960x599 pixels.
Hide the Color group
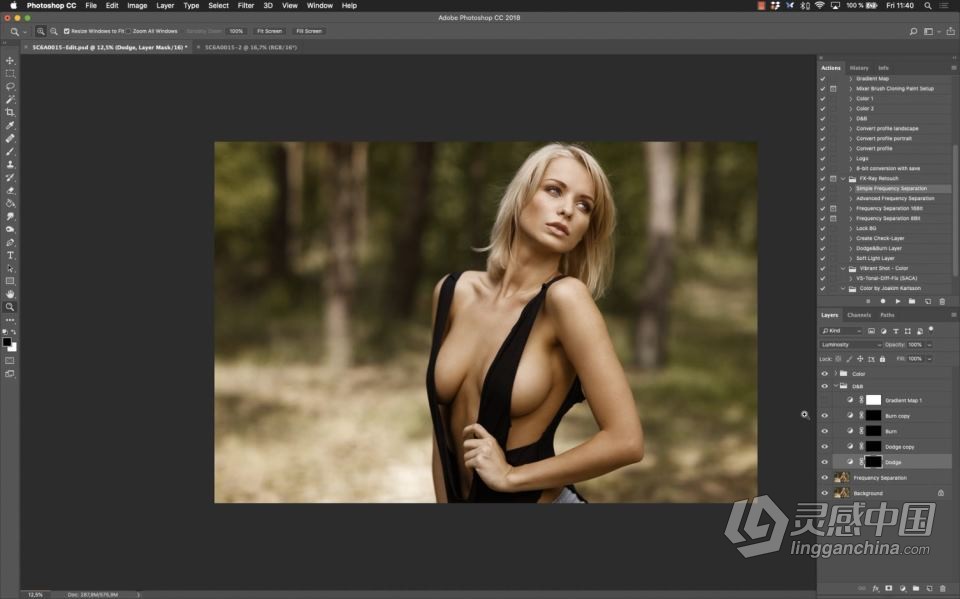click(825, 374)
